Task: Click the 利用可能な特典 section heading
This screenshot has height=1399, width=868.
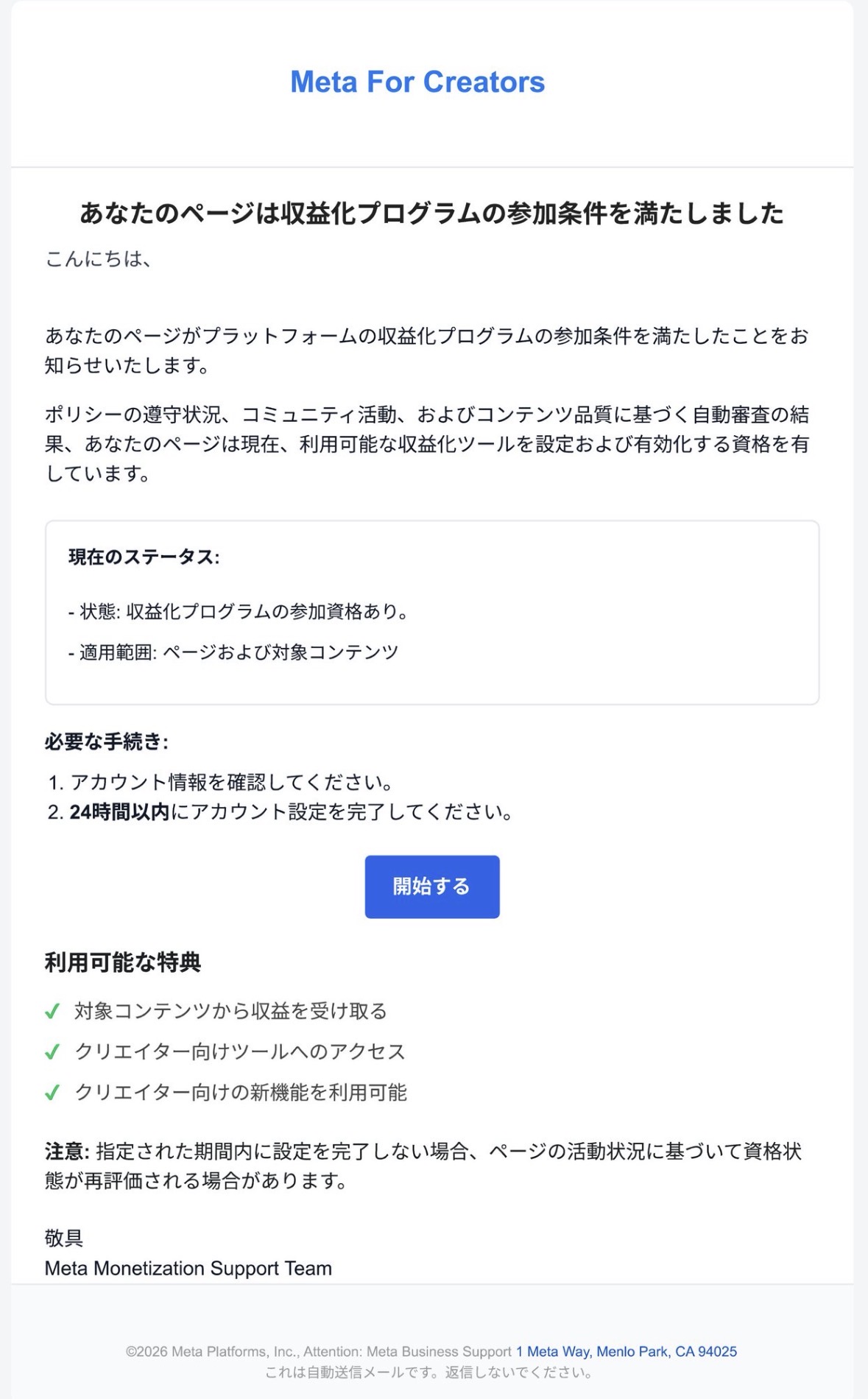Action: pyautogui.click(x=123, y=962)
